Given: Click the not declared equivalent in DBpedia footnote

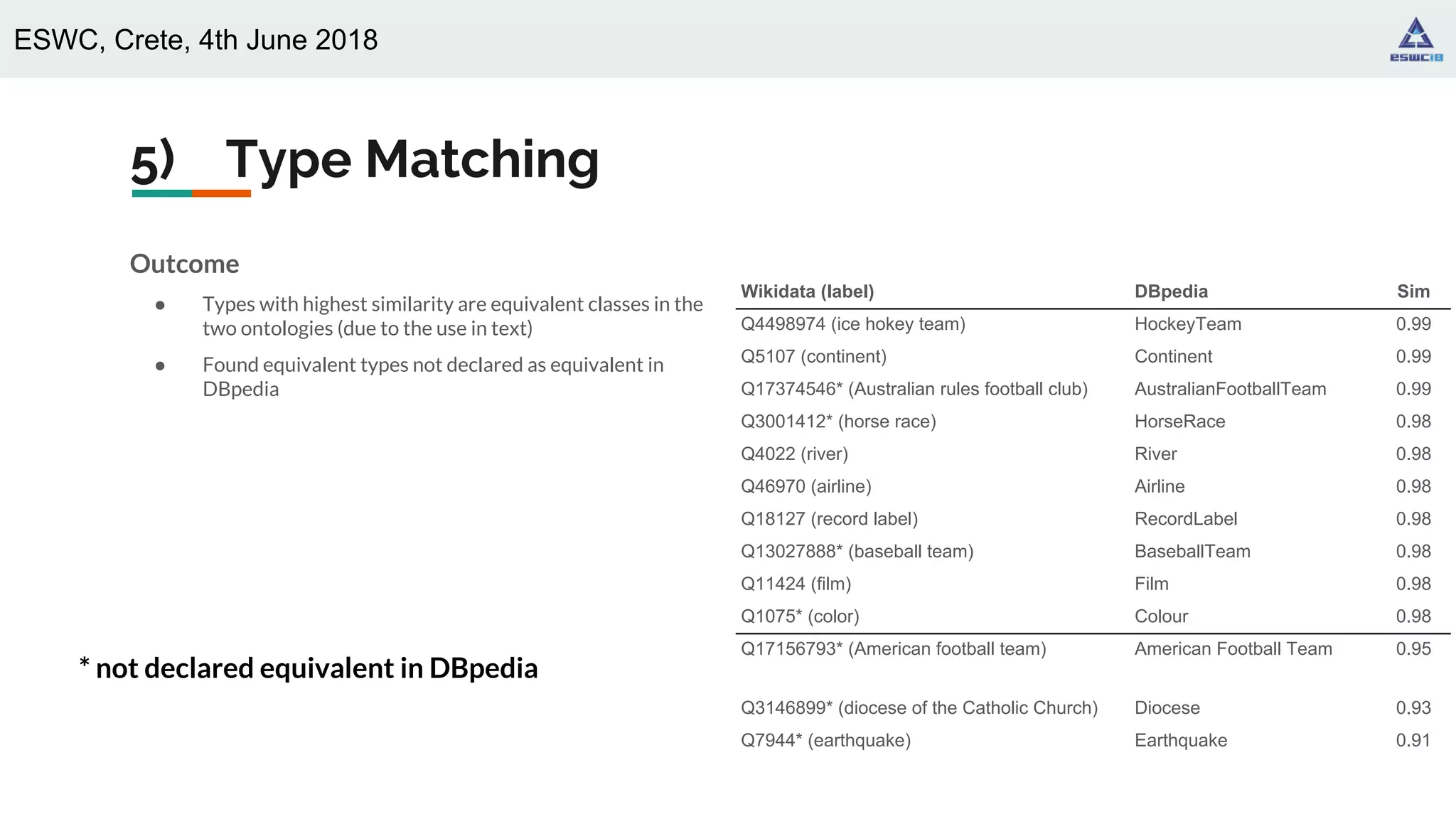Looking at the screenshot, I should click(x=309, y=668).
